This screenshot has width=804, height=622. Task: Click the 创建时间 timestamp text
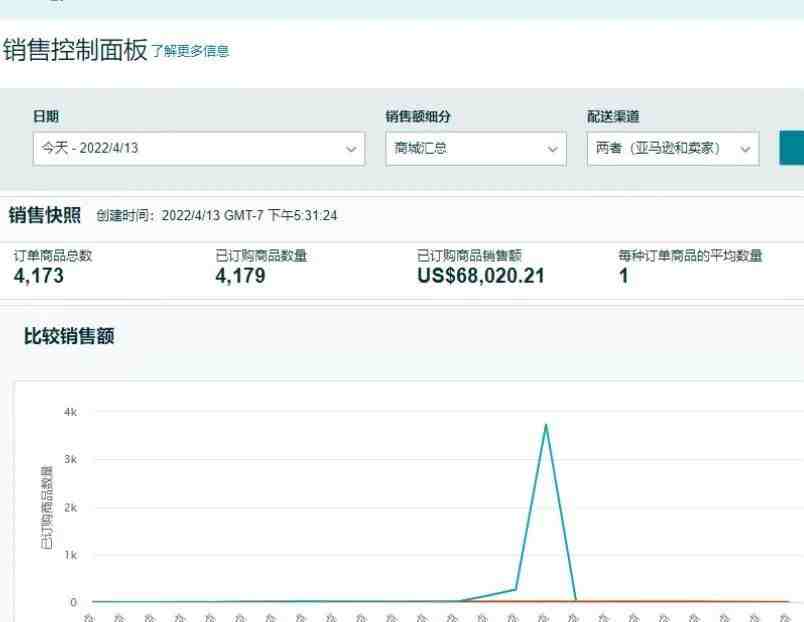point(217,216)
